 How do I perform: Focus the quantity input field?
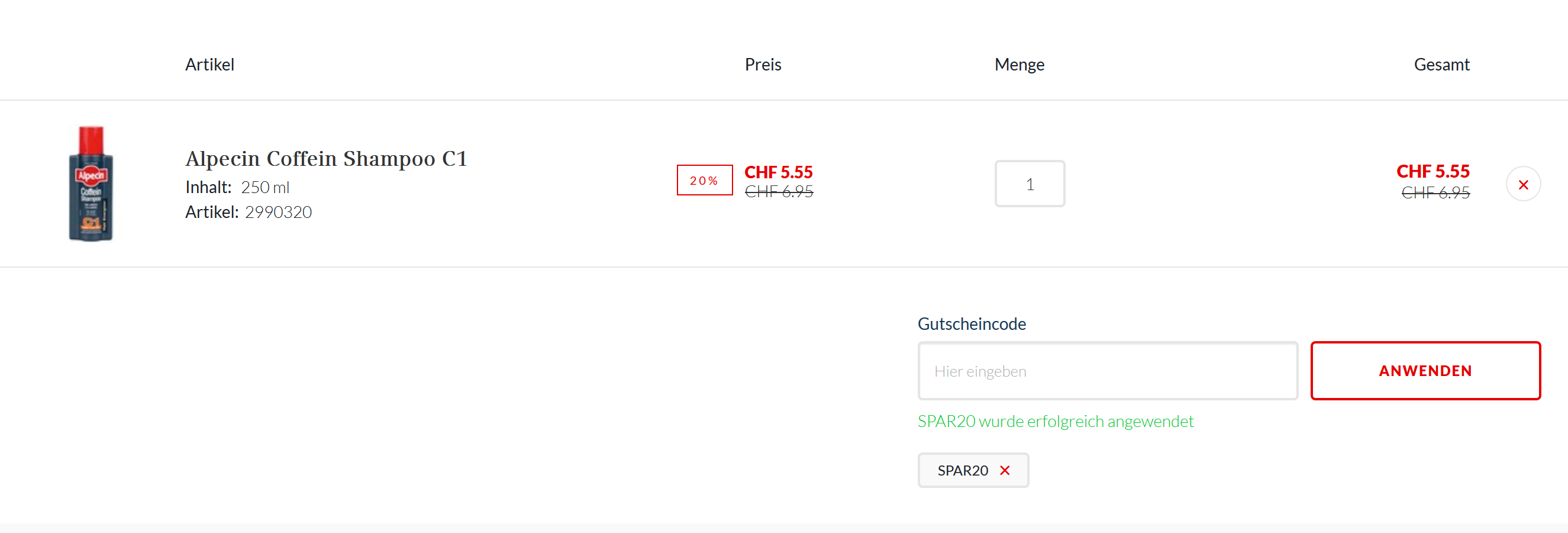click(1030, 184)
